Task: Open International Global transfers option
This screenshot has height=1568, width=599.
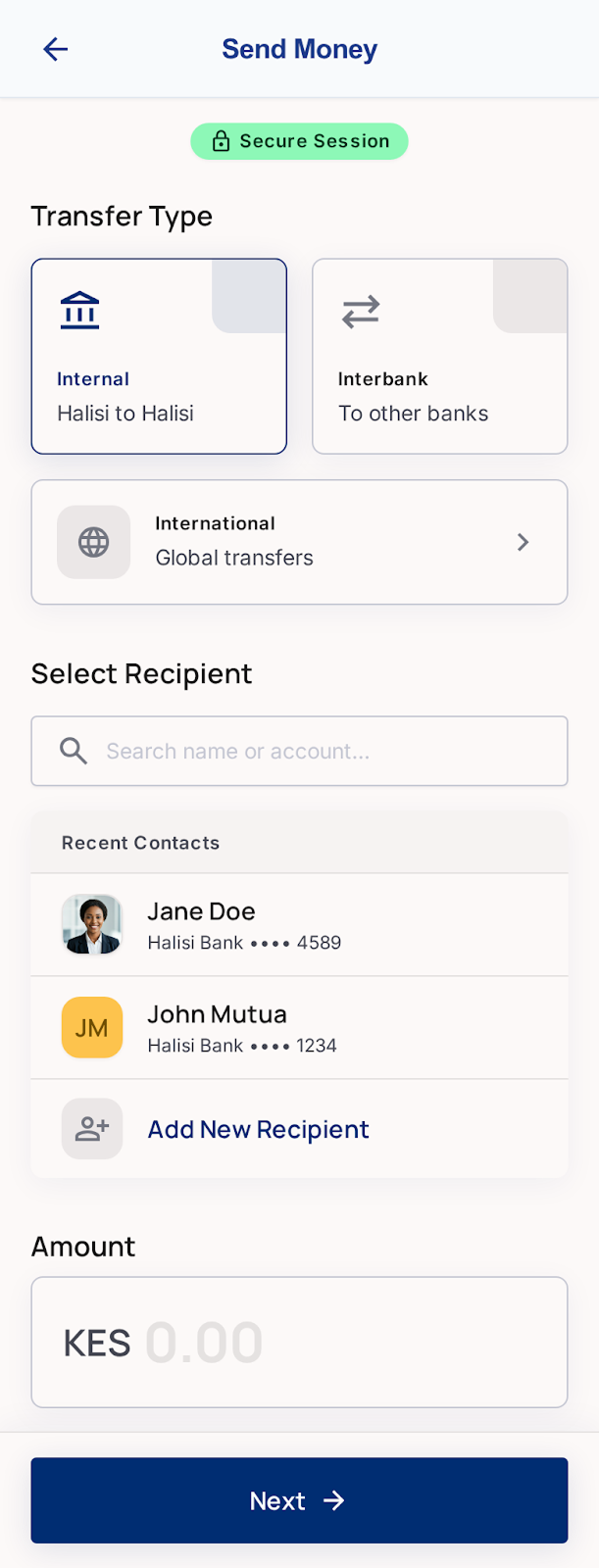Action: pos(299,542)
